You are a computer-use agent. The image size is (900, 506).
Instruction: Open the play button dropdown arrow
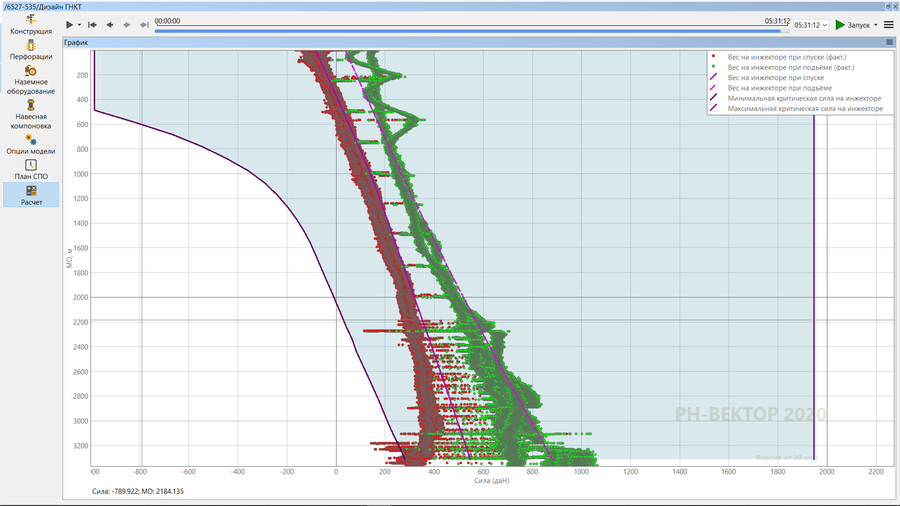click(80, 24)
